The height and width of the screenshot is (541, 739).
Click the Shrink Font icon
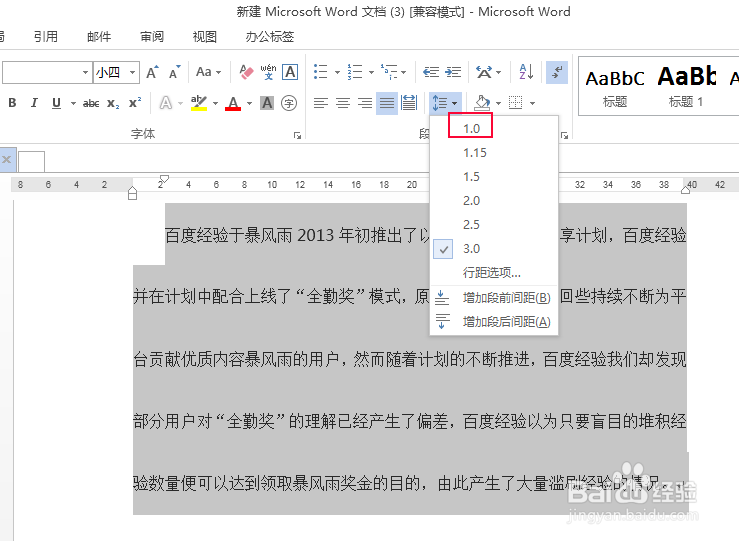[174, 72]
